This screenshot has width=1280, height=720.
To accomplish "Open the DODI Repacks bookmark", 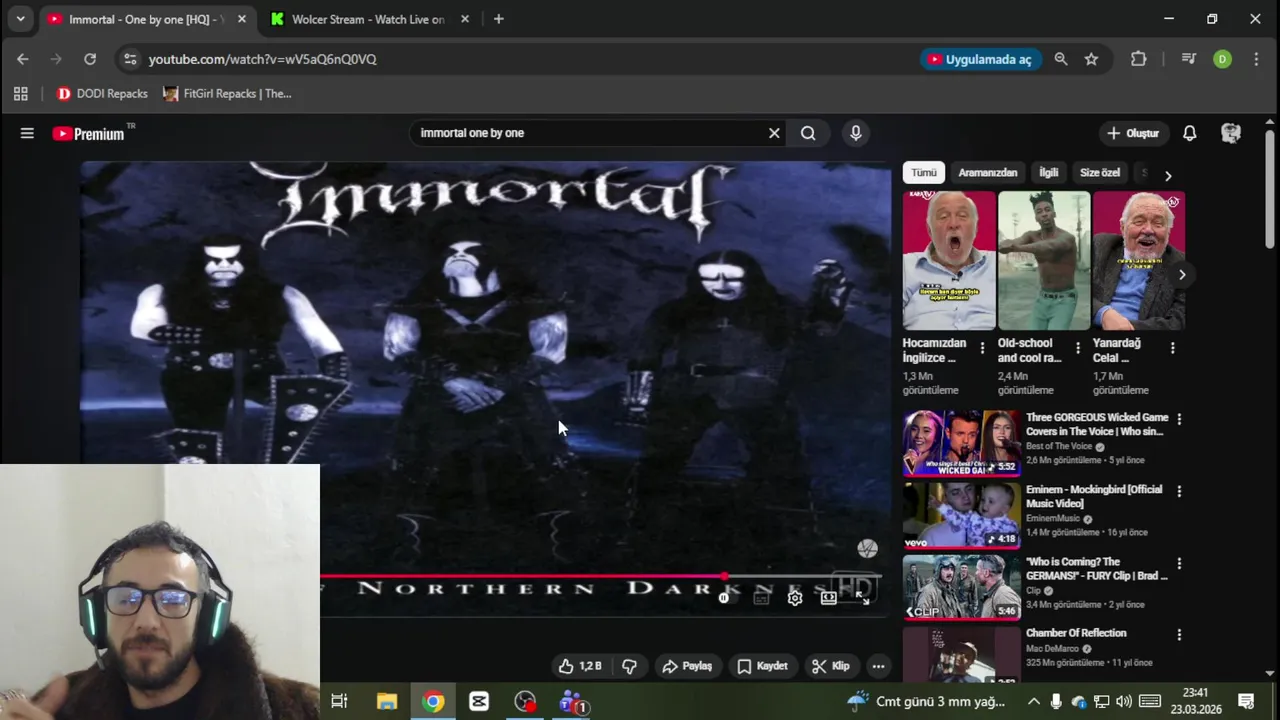I will pyautogui.click(x=102, y=94).
